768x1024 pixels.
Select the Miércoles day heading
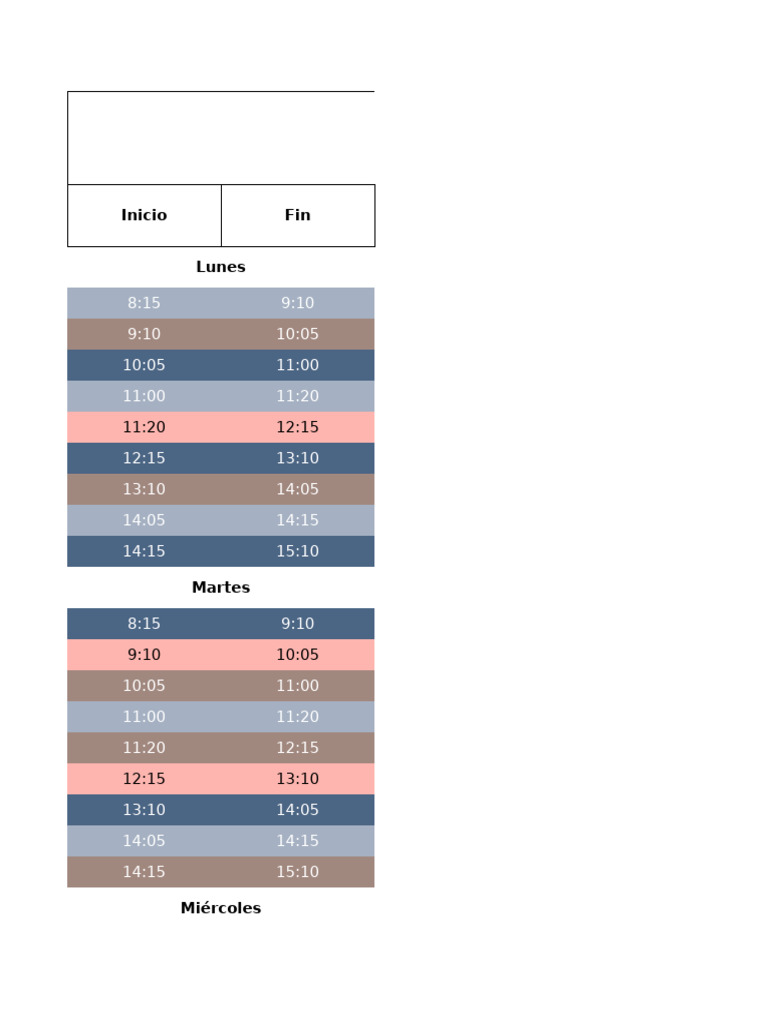pyautogui.click(x=221, y=908)
